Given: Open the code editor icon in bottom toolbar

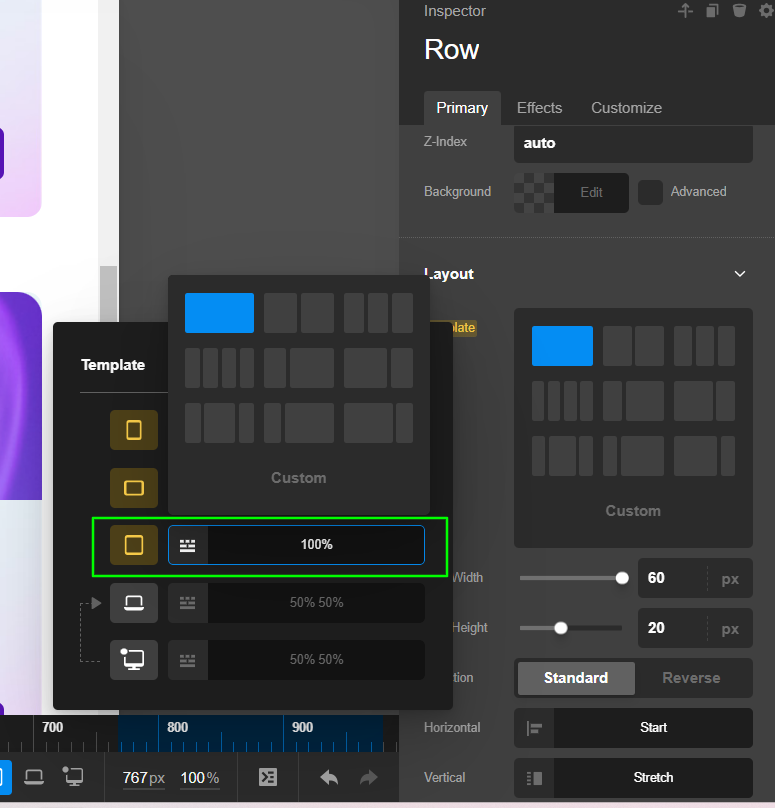Looking at the screenshot, I should 268,777.
